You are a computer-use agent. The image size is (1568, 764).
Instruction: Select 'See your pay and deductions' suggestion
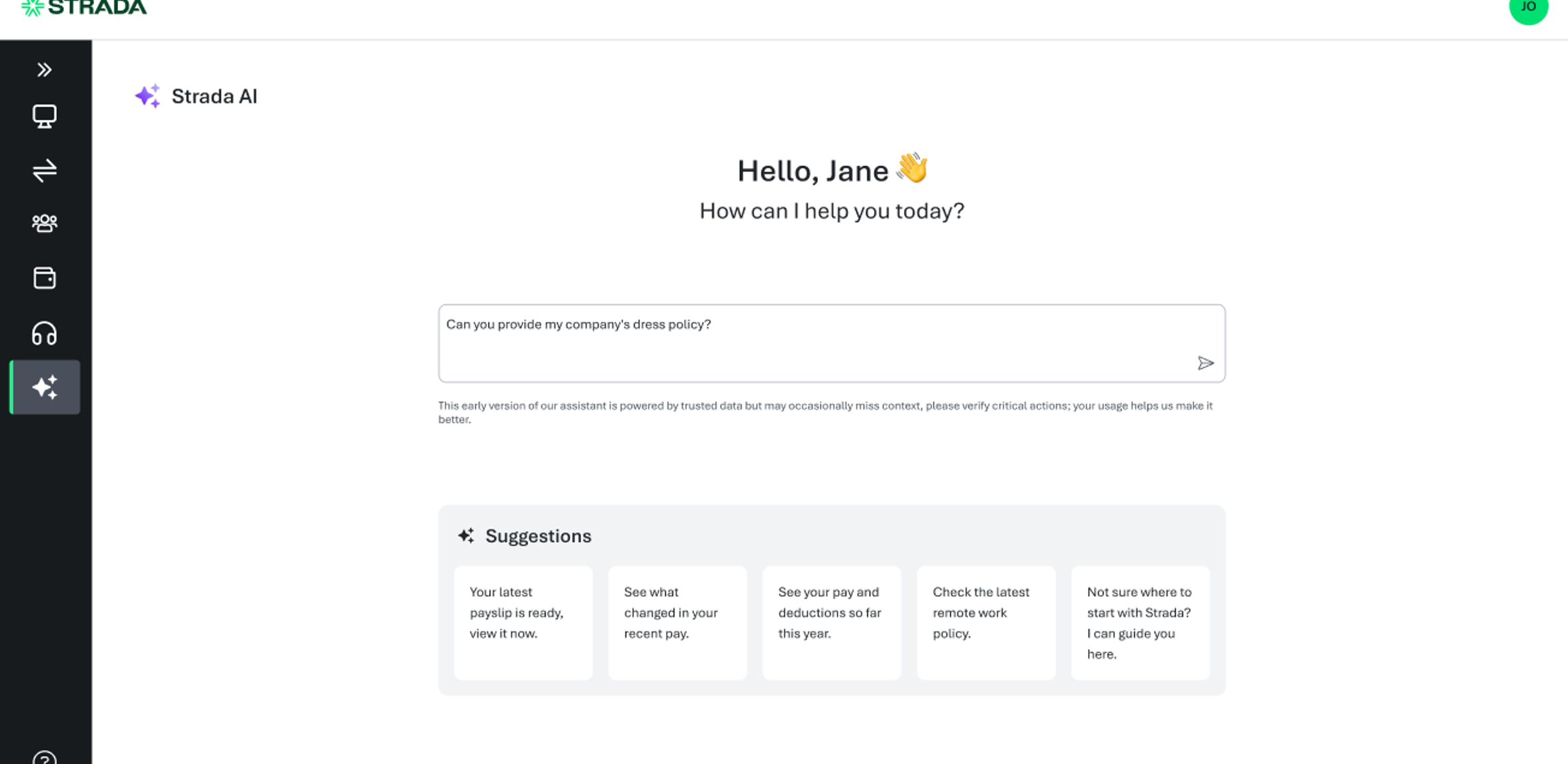(x=831, y=622)
